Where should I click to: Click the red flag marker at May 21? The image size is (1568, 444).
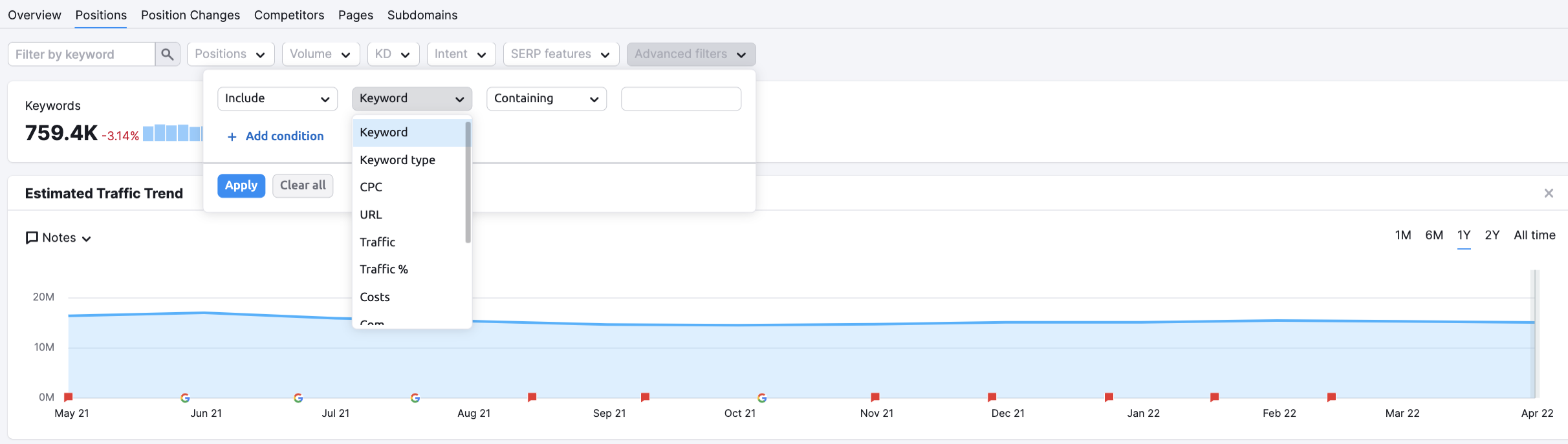click(x=69, y=397)
